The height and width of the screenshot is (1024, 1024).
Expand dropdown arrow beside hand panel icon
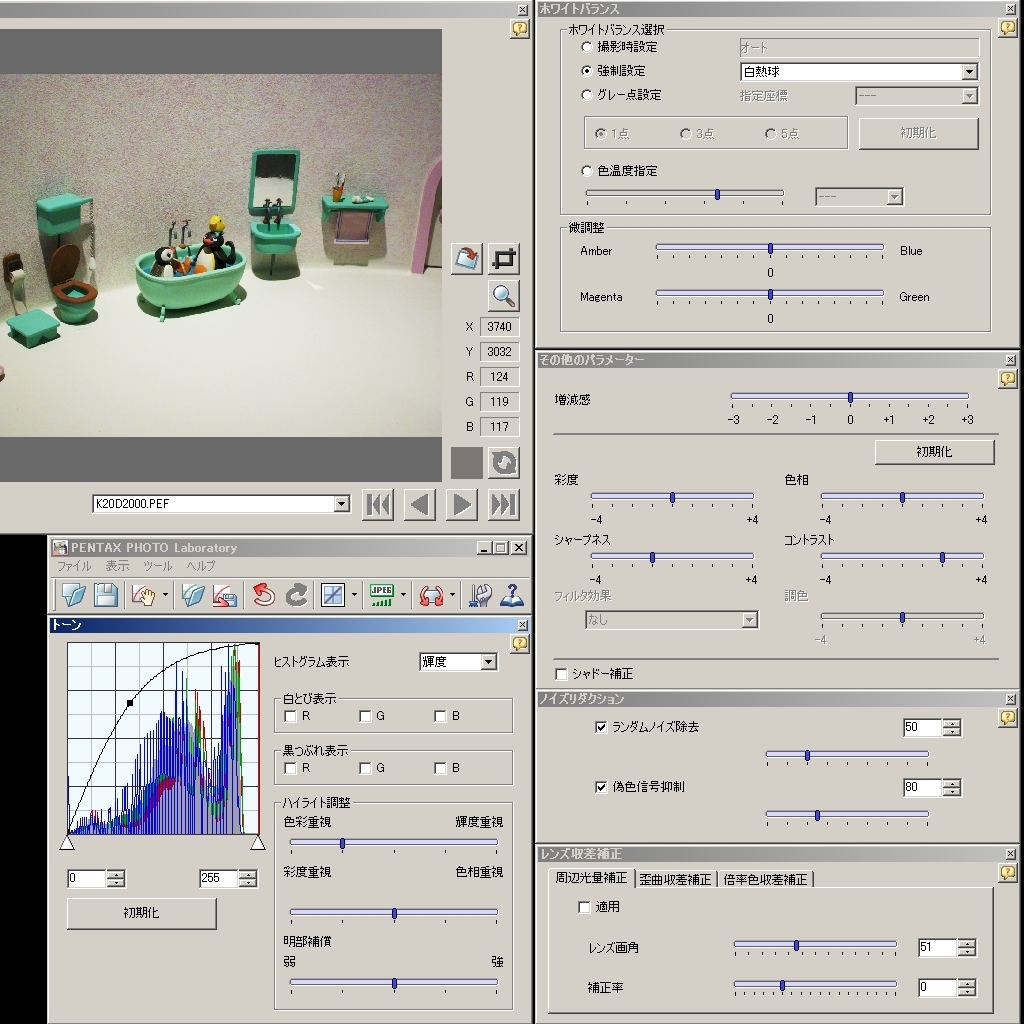point(165,595)
